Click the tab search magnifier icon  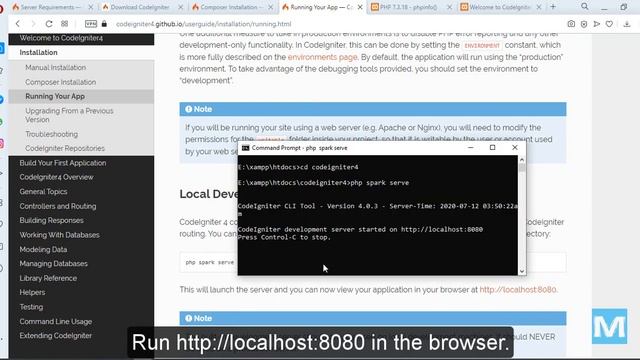coord(585,7)
